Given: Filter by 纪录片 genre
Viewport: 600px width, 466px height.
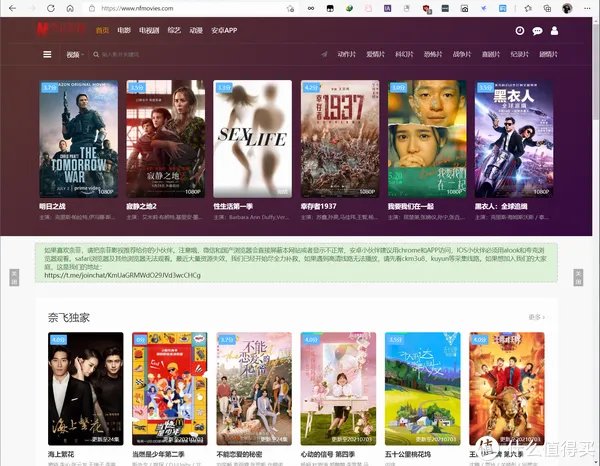Looking at the screenshot, I should click(x=519, y=54).
